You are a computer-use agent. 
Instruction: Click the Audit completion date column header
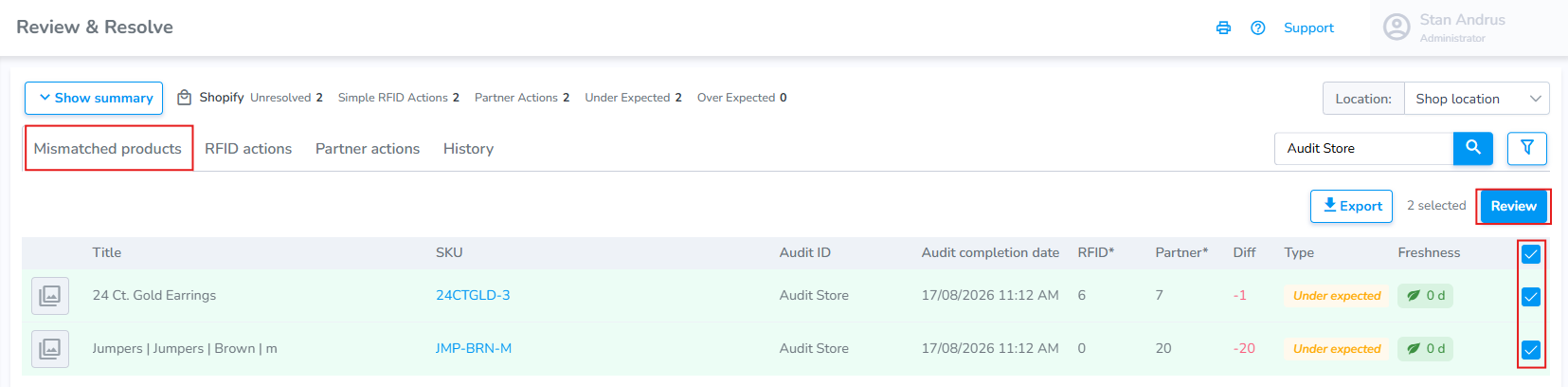pyautogui.click(x=990, y=252)
